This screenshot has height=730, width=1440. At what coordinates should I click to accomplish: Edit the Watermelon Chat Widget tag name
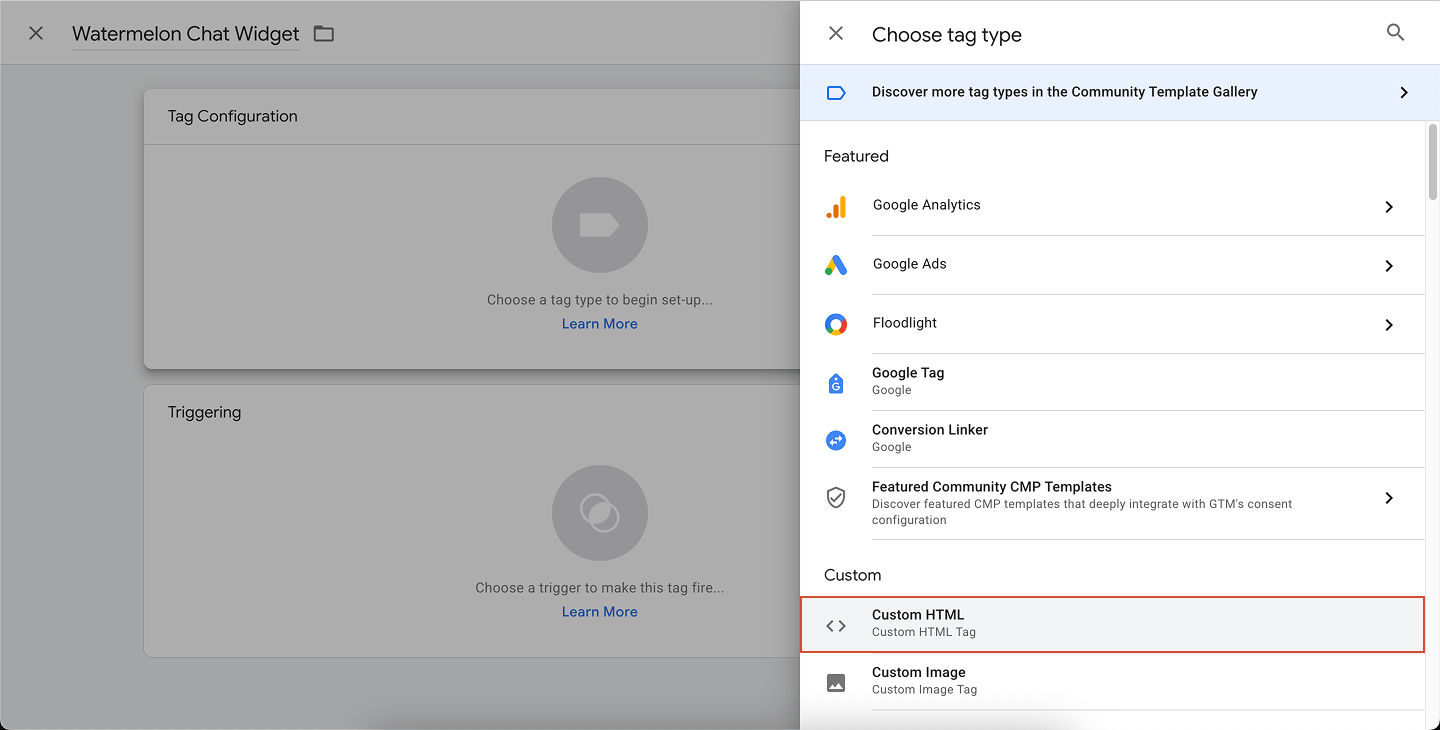pyautogui.click(x=186, y=34)
